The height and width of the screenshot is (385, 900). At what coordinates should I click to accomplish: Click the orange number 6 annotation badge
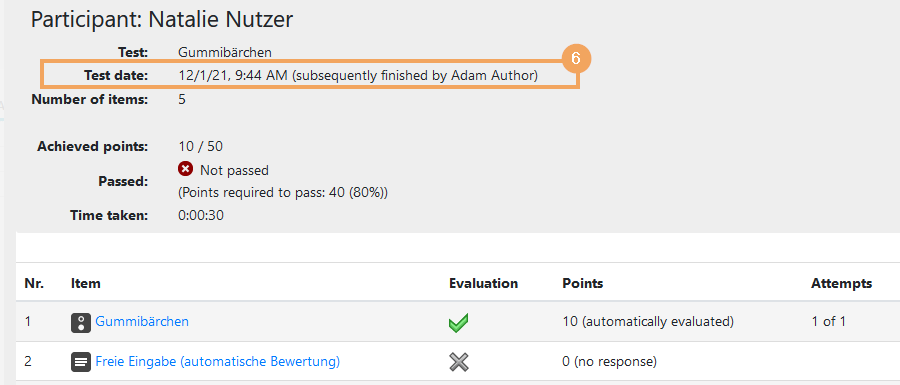coord(576,59)
